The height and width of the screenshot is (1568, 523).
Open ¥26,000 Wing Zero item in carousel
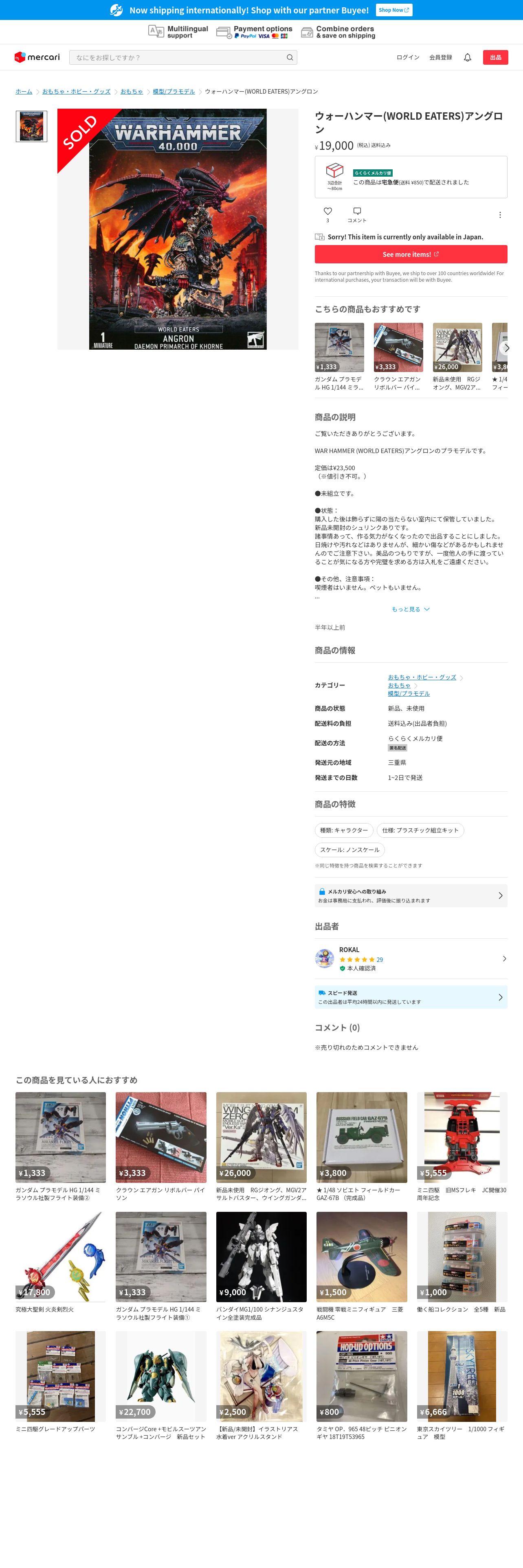[457, 357]
